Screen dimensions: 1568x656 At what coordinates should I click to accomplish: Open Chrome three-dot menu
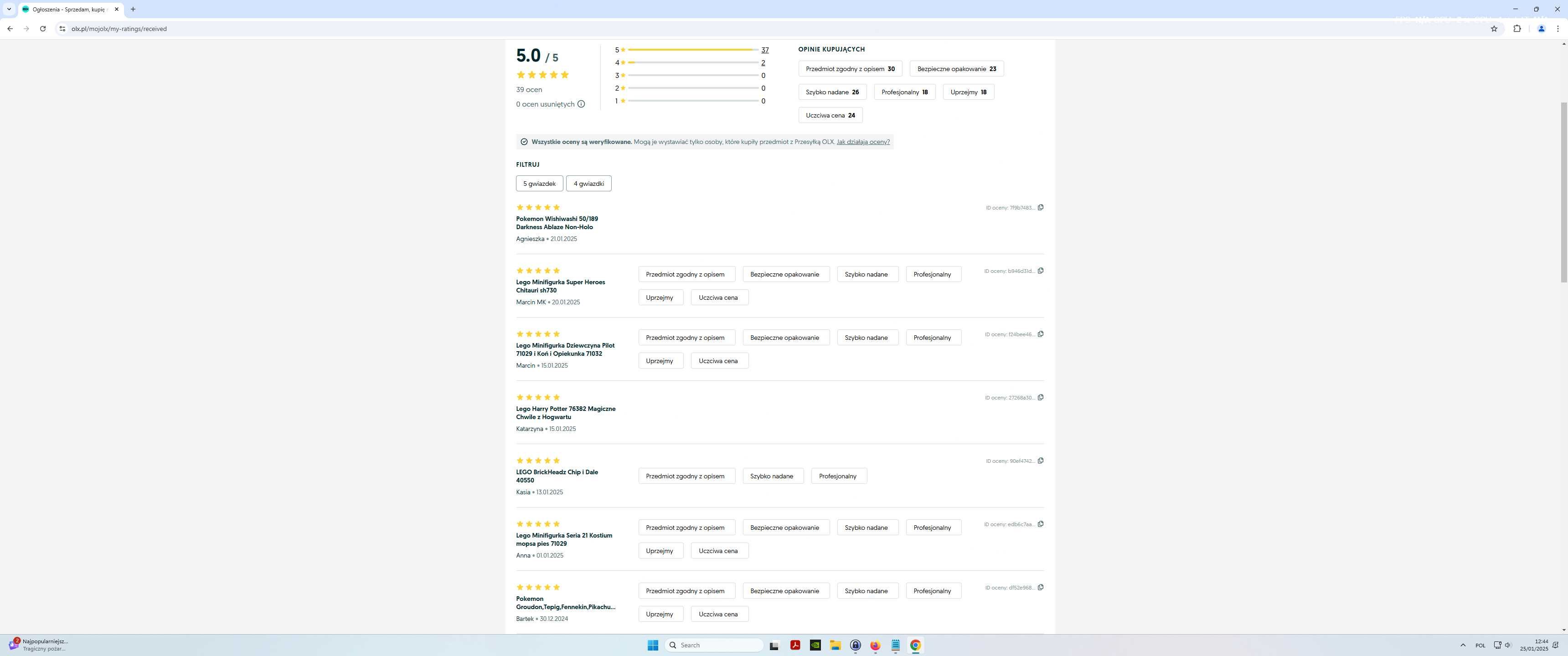[x=1558, y=29]
